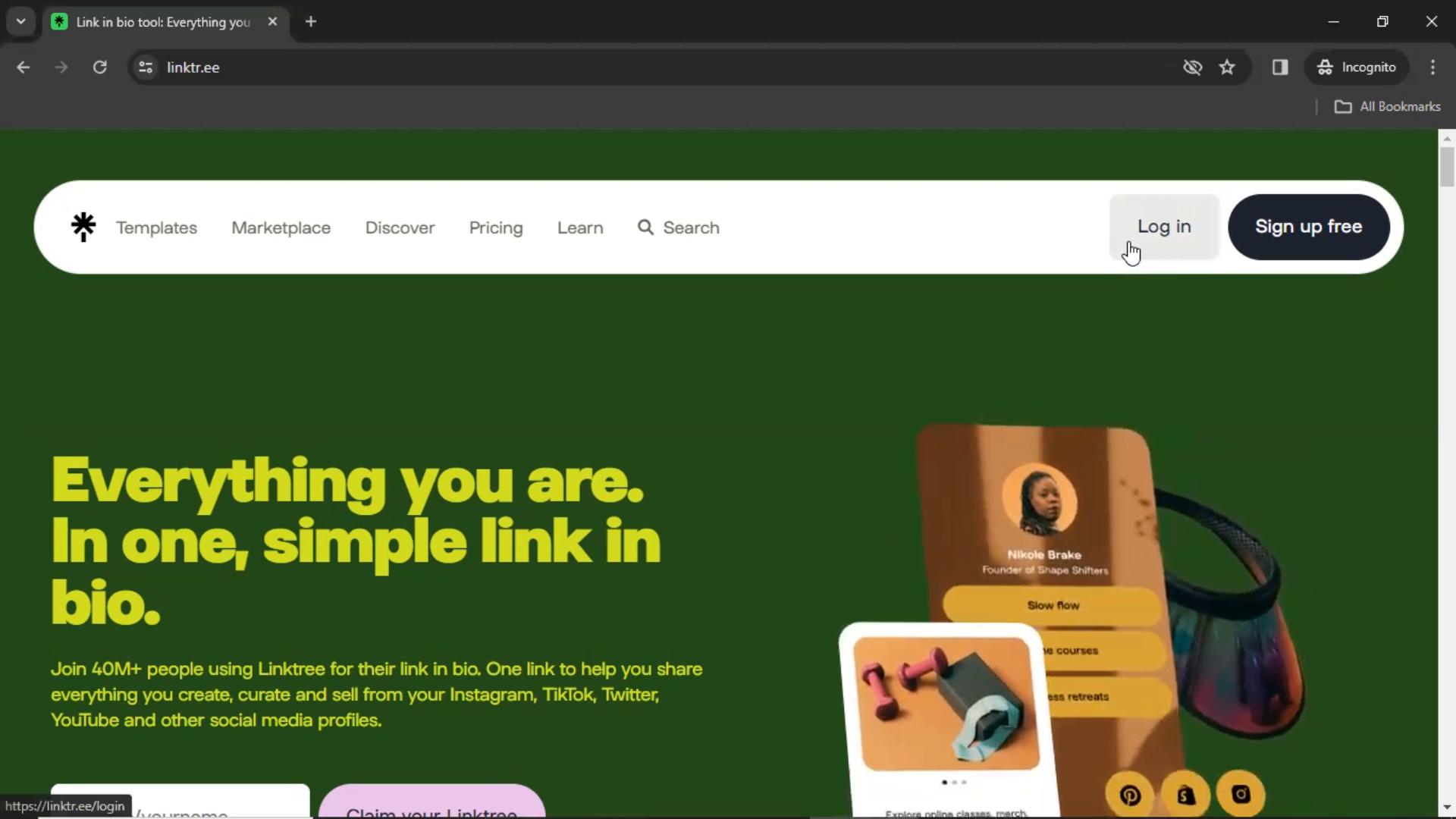1456x819 pixels.
Task: Click the 'Log in' button
Action: click(1163, 226)
